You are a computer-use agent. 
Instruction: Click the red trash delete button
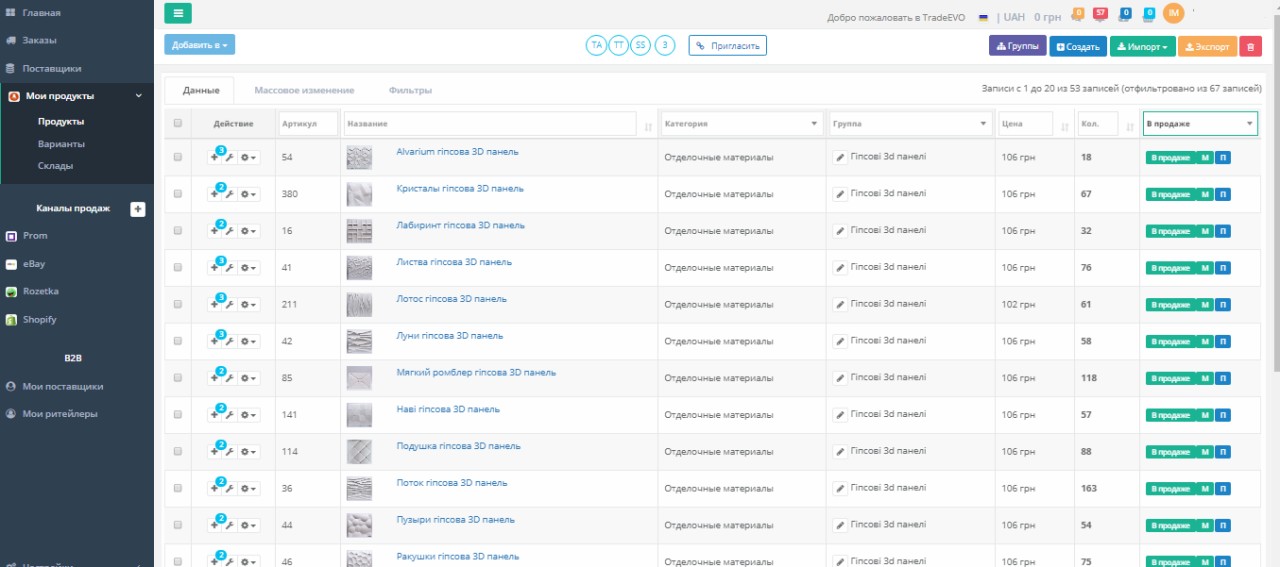pyautogui.click(x=1250, y=46)
